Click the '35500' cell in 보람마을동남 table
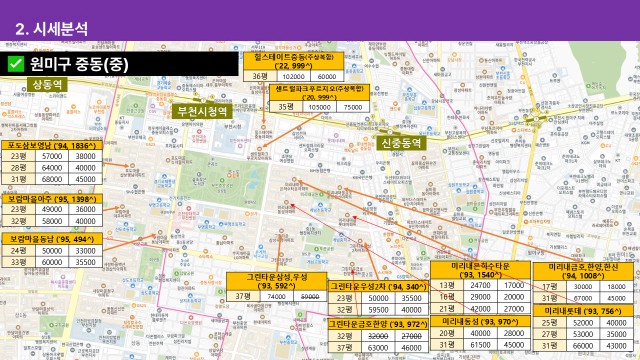The height and width of the screenshot is (360, 640). pyautogui.click(x=86, y=262)
